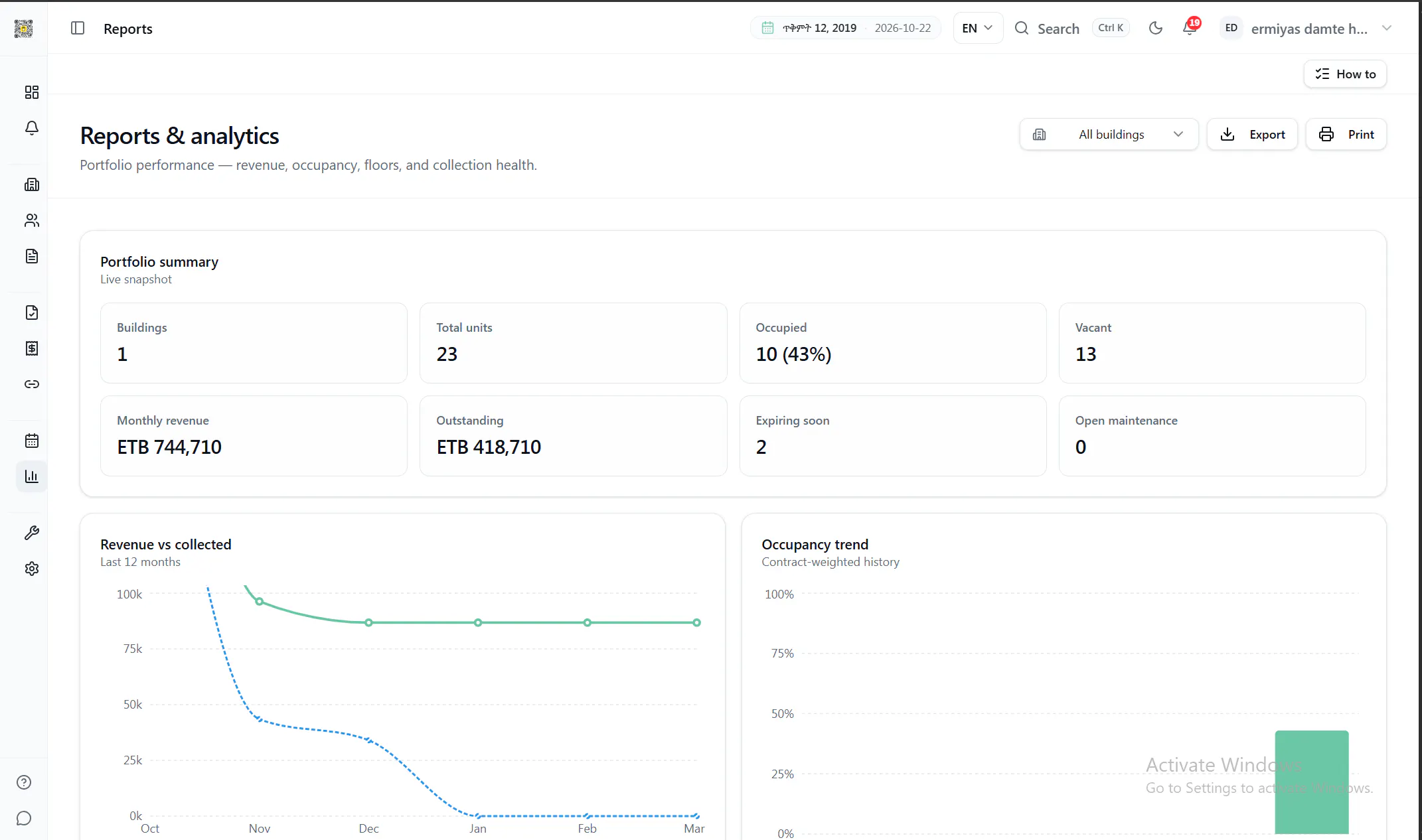Open the EN language dropdown

click(978, 28)
